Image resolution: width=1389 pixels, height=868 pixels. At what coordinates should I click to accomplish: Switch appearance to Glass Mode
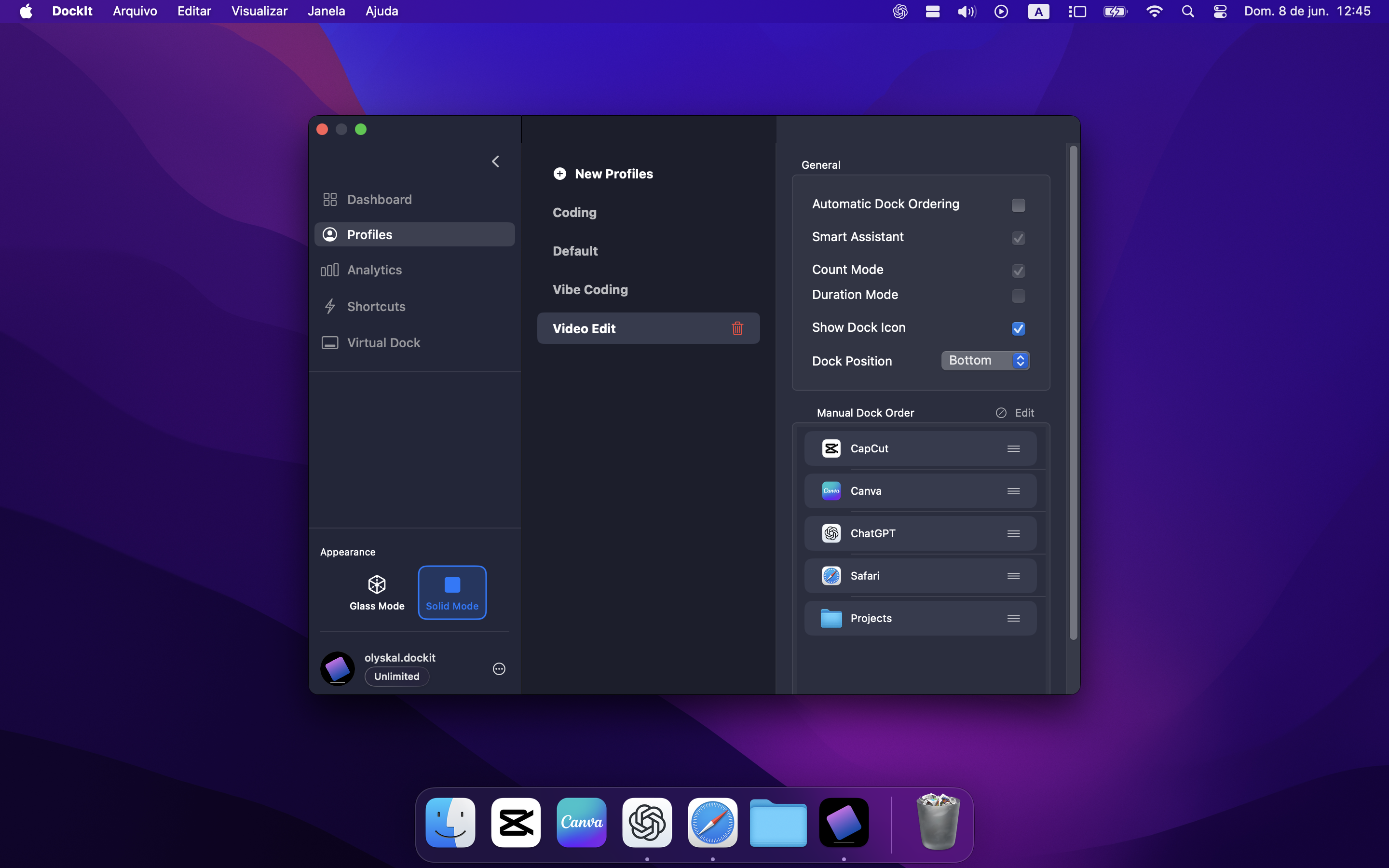pos(377,593)
